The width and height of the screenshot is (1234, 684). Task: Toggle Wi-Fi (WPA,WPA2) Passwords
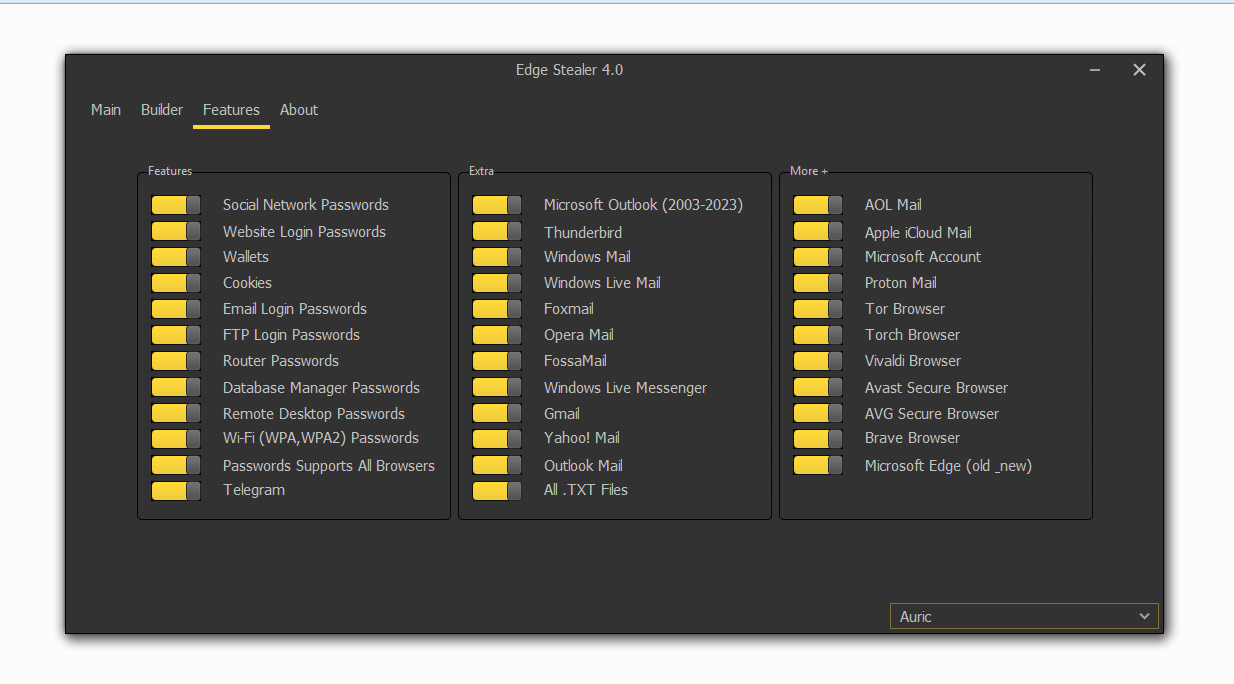tap(176, 438)
